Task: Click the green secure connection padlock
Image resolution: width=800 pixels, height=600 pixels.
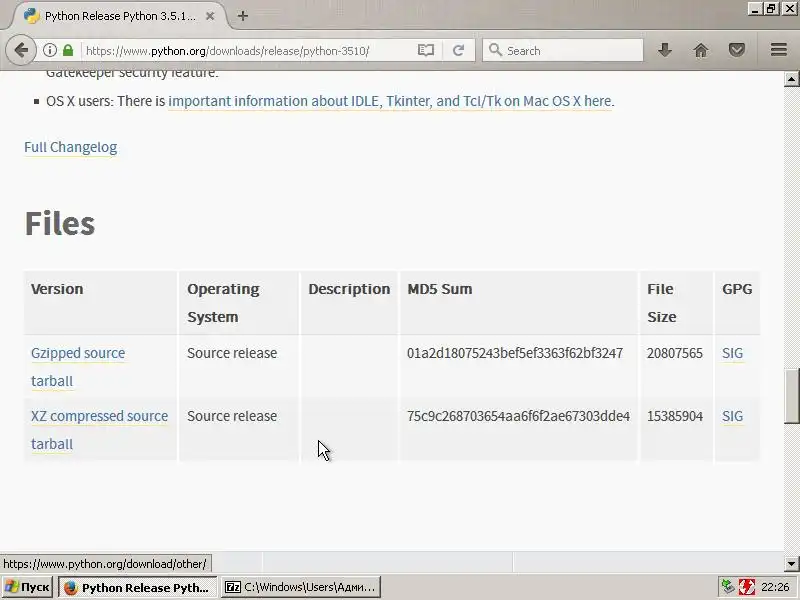Action: coord(68,50)
